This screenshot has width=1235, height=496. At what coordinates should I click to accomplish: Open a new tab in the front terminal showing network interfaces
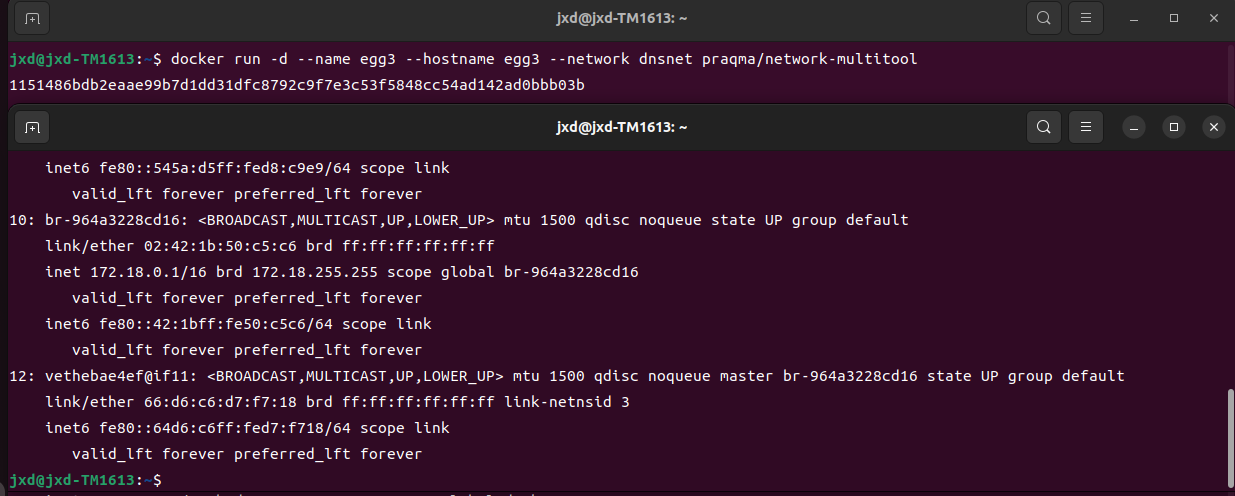[x=32, y=127]
